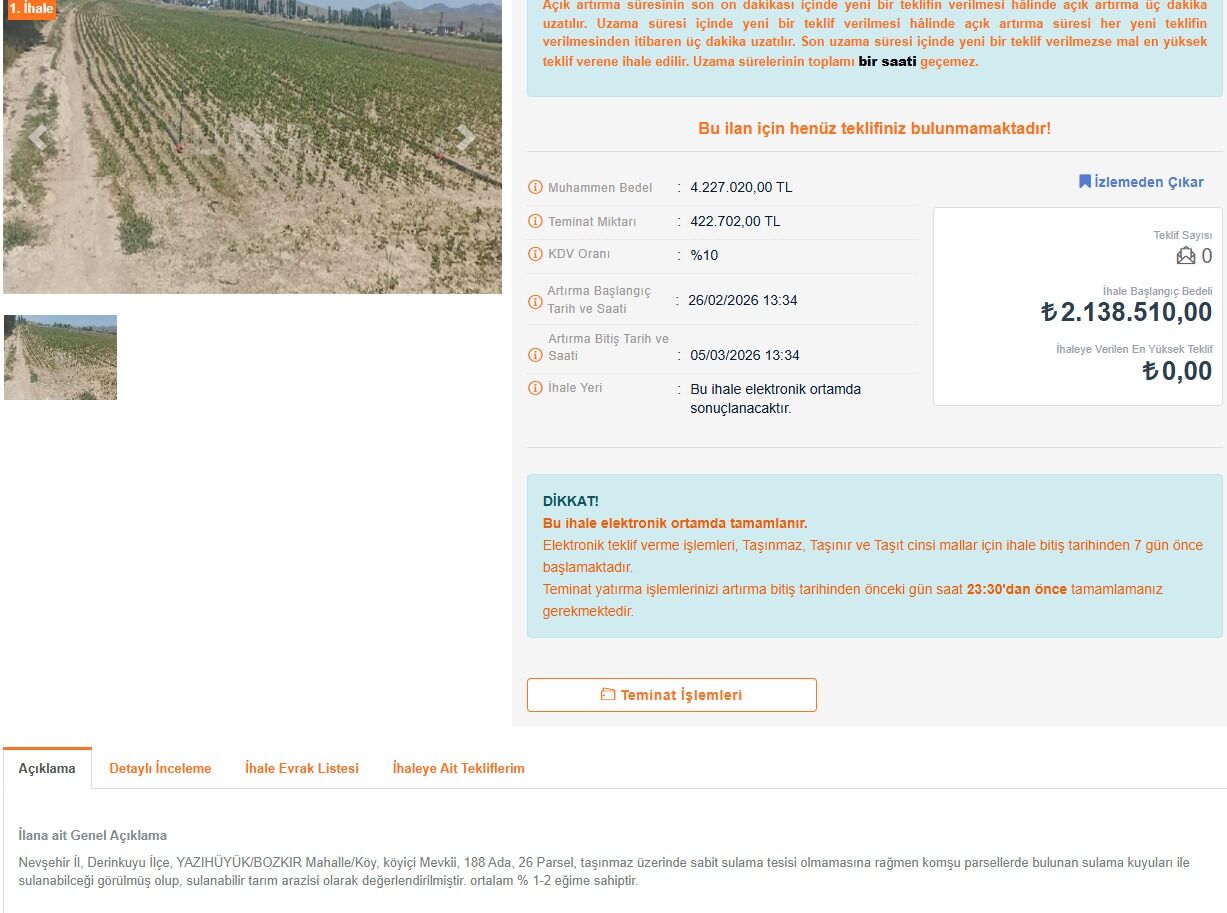This screenshot has width=1227, height=913.
Task: Click the large field photo
Action: (252, 146)
